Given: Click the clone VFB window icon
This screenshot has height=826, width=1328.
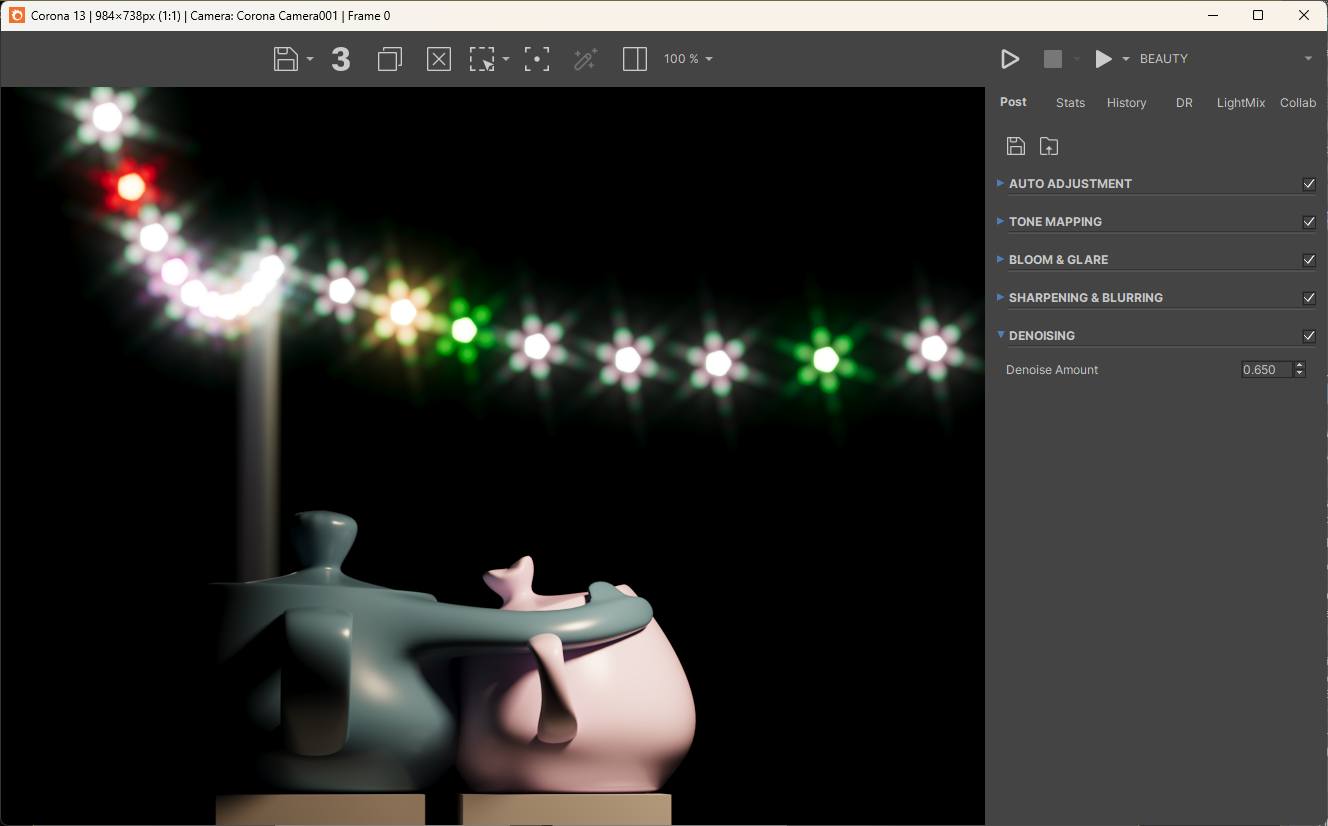Looking at the screenshot, I should (390, 59).
